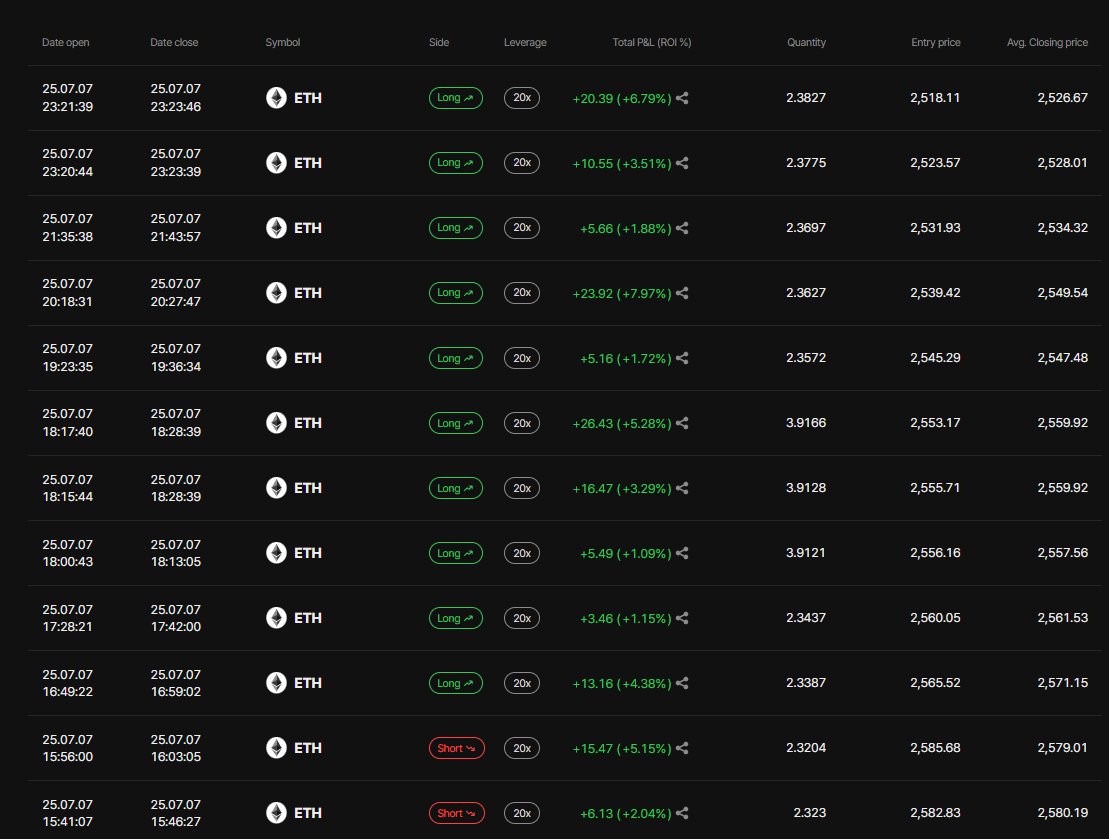
Task: Share the +3.46 (+1.15%) trade
Action: click(682, 618)
